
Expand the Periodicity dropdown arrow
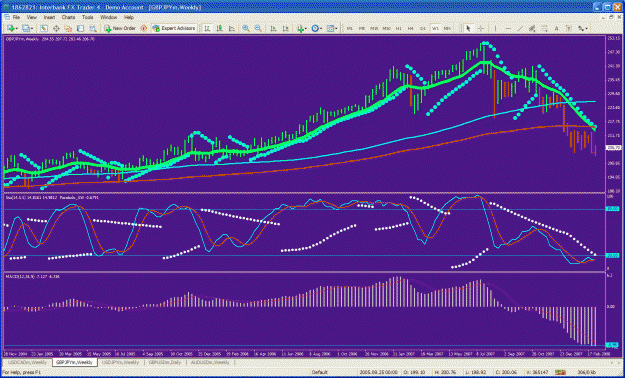tap(321, 28)
